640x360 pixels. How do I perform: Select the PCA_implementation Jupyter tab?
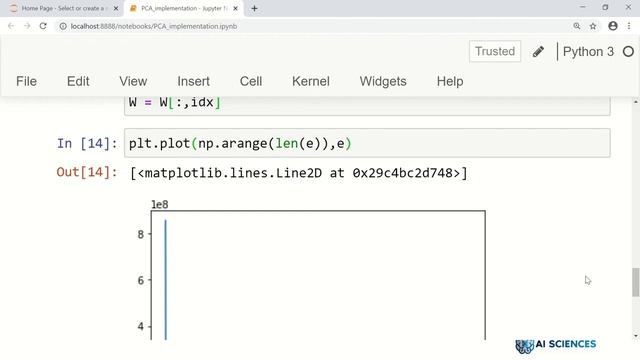click(x=184, y=8)
